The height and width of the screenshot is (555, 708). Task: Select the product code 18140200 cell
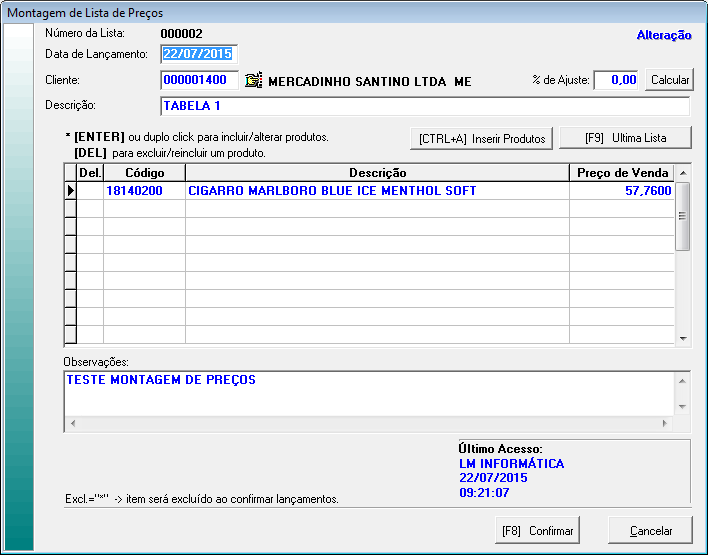pos(143,190)
